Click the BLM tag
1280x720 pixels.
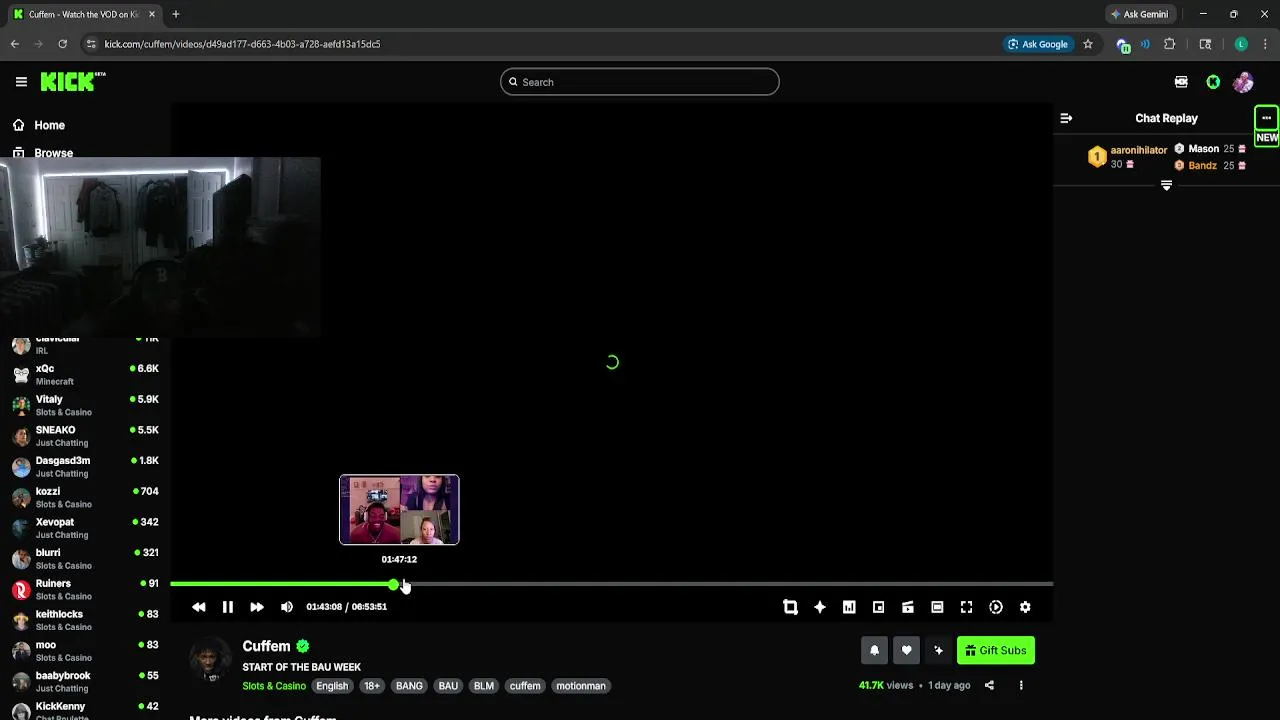(x=484, y=686)
